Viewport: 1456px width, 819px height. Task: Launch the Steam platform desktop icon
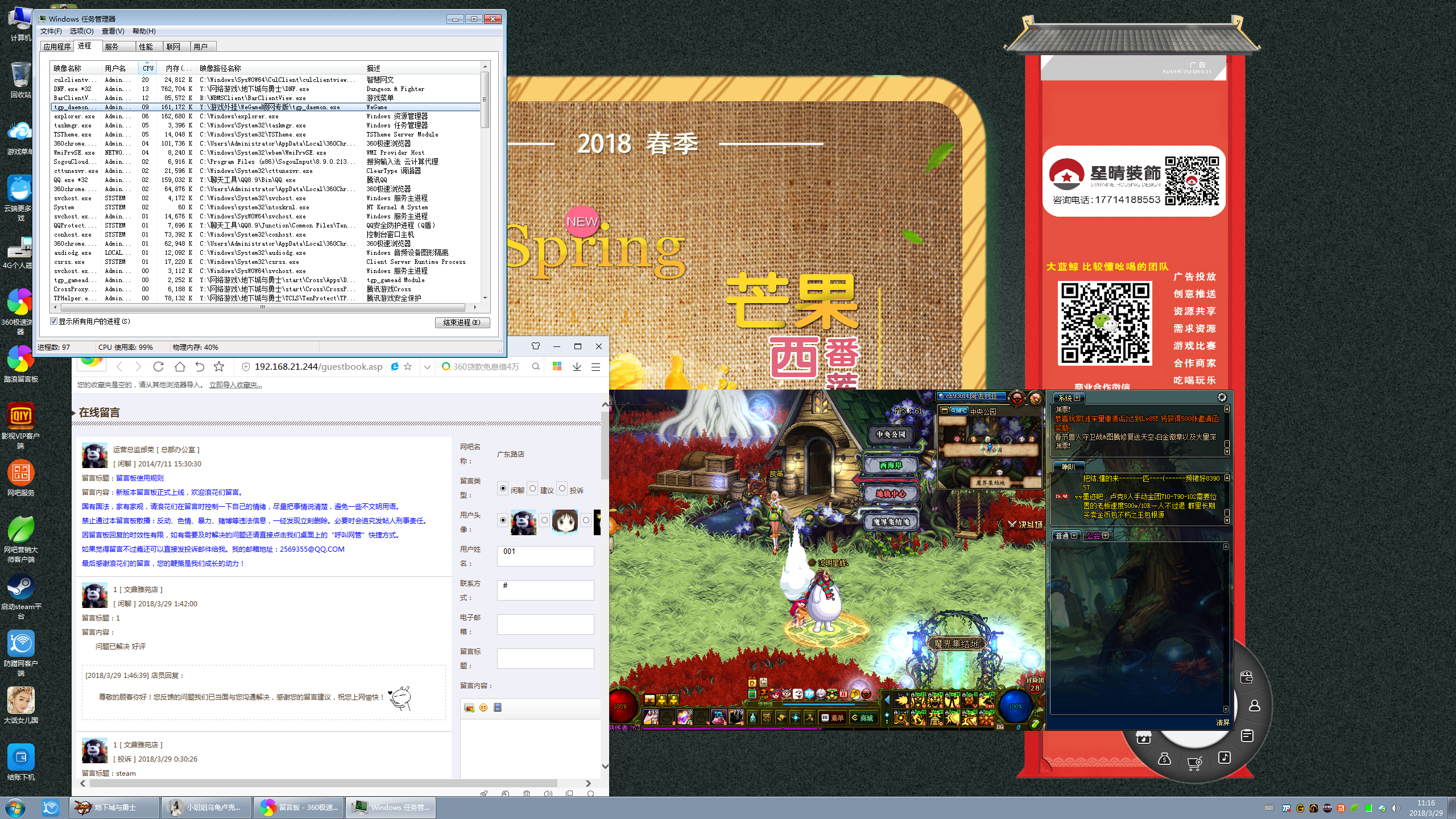coord(20,596)
